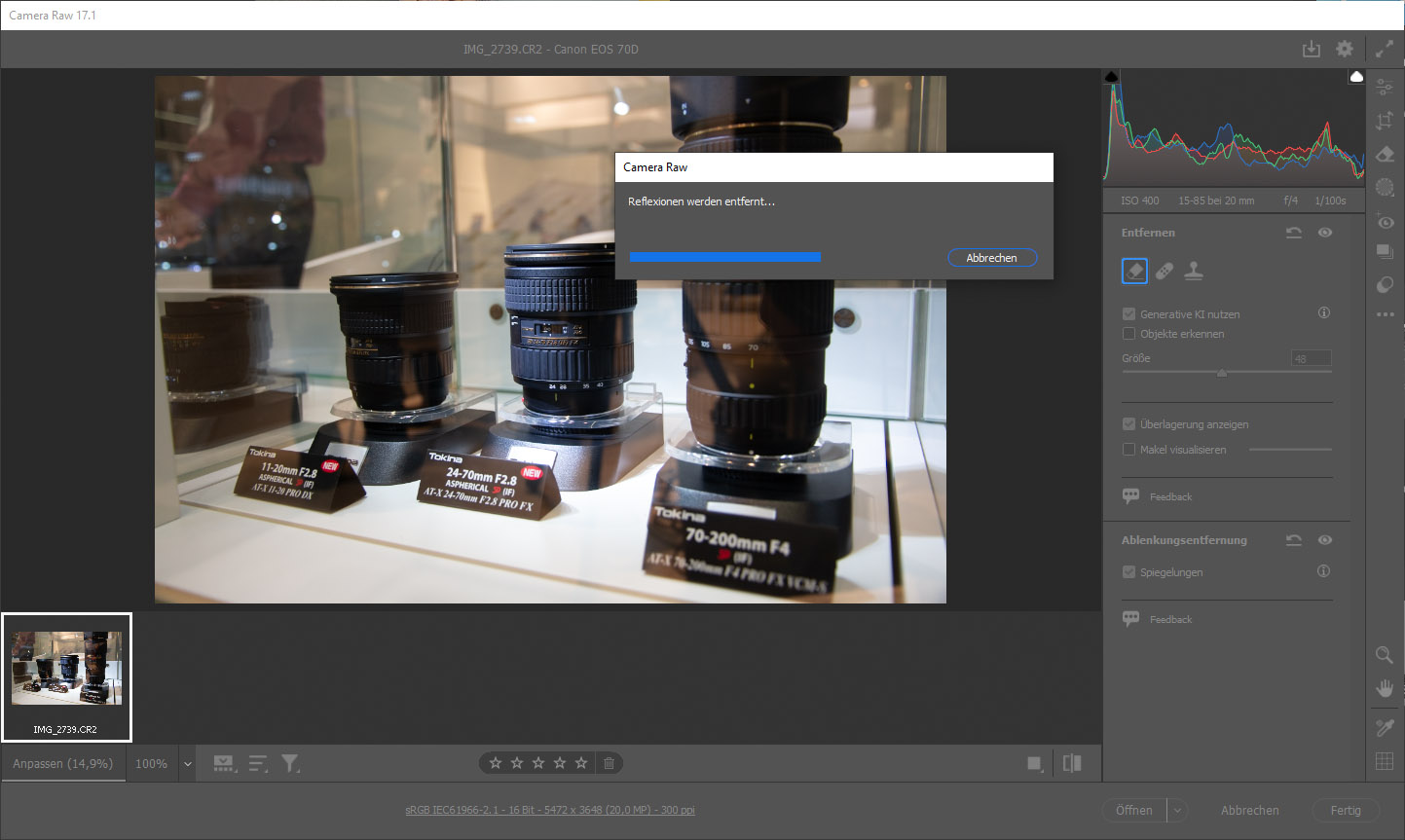Open Camera Raw settings gear

(x=1344, y=49)
